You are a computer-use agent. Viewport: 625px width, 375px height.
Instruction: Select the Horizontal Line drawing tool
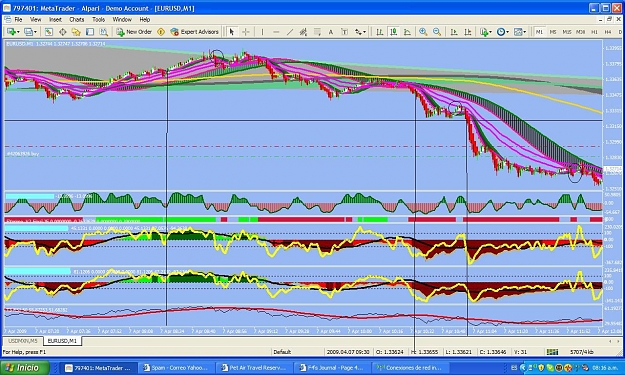(x=276, y=32)
